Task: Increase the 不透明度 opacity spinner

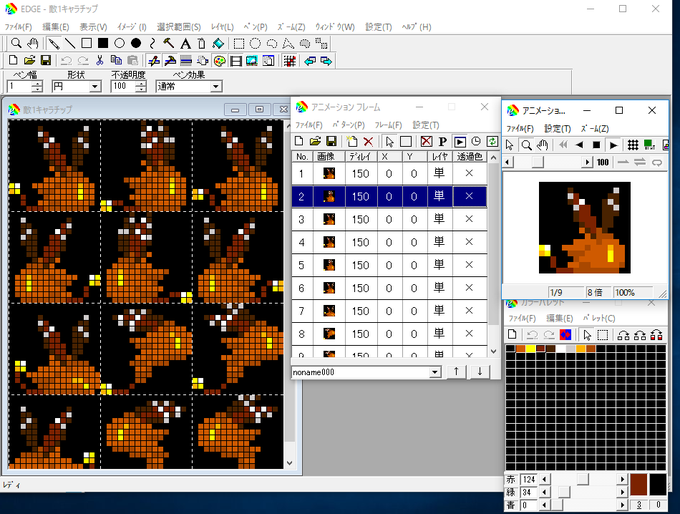Action: tap(141, 84)
